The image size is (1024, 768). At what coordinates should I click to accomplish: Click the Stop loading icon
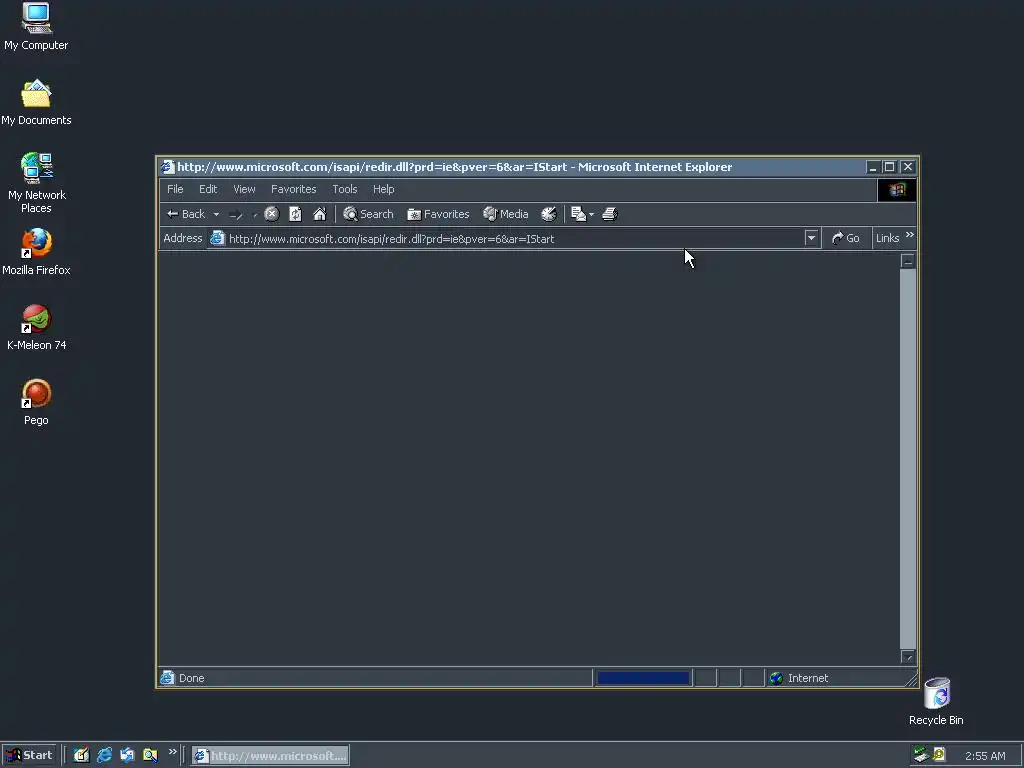[272, 214]
